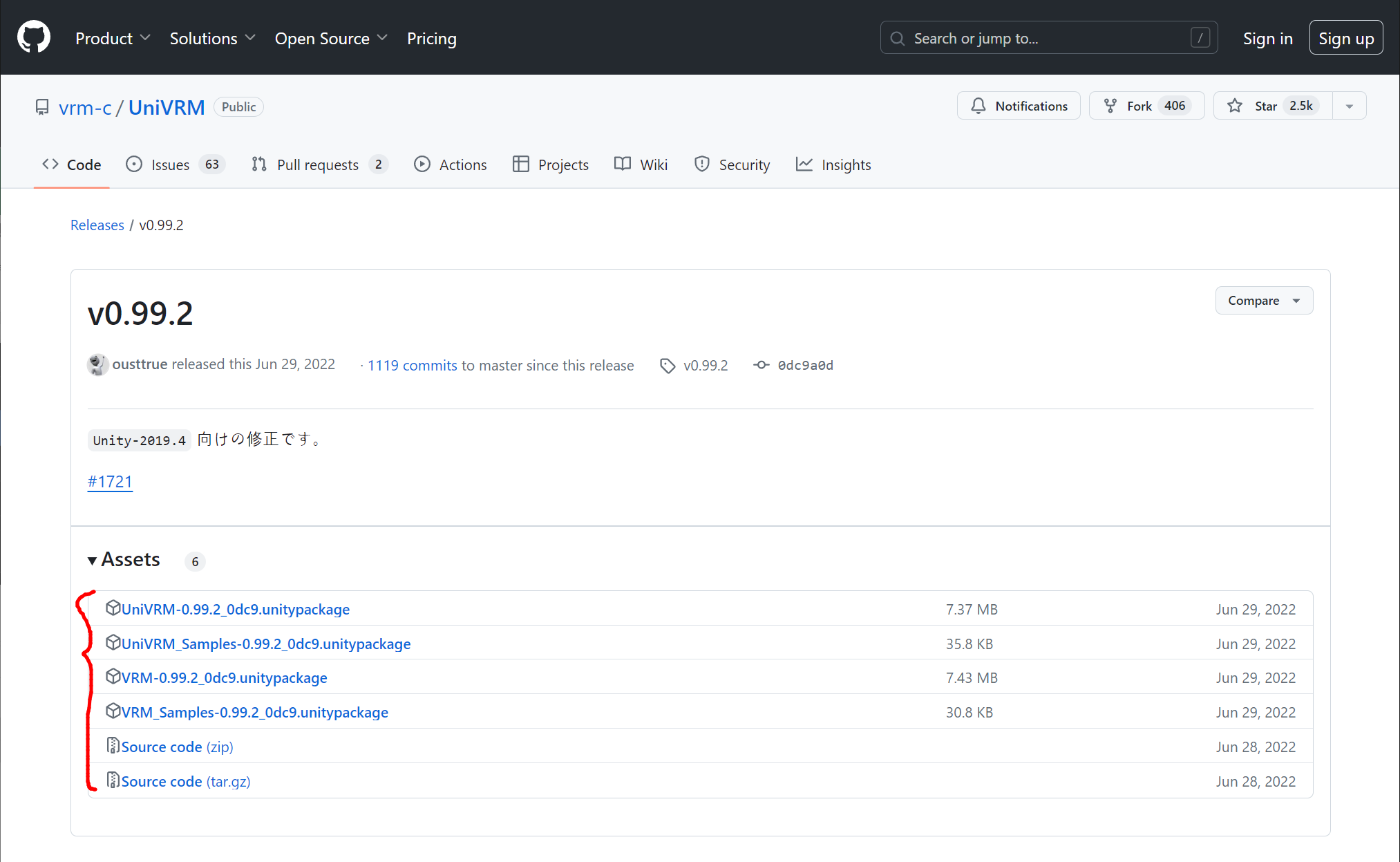Open the Compare dropdown
The height and width of the screenshot is (862, 1400).
pyautogui.click(x=1263, y=301)
